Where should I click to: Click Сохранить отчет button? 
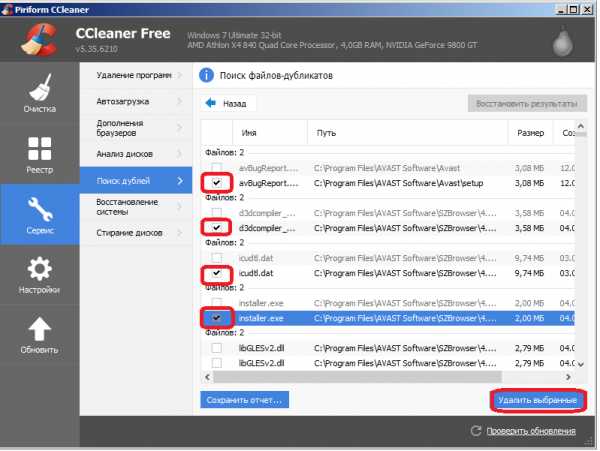click(245, 400)
